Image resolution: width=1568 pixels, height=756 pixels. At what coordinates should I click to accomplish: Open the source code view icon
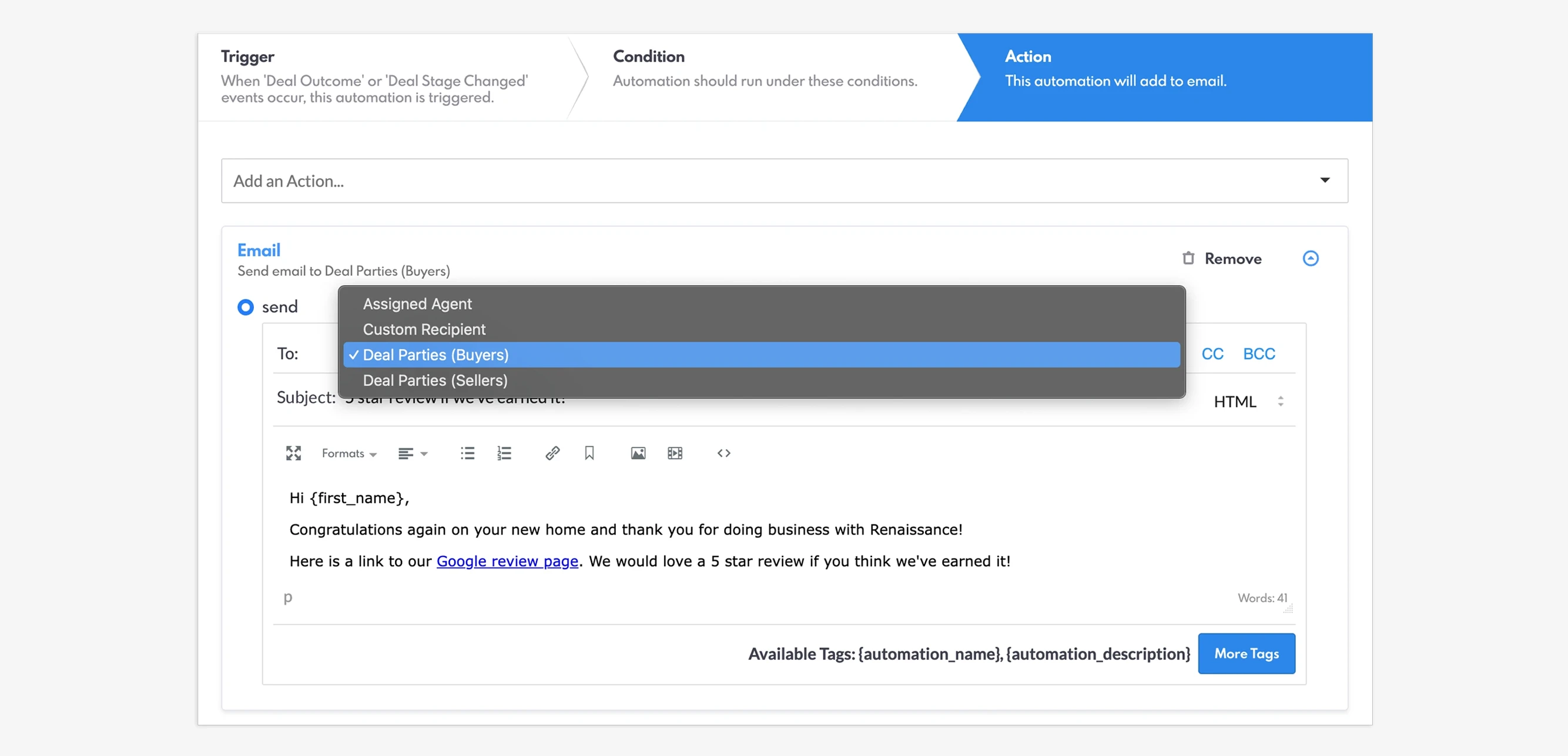pos(723,453)
